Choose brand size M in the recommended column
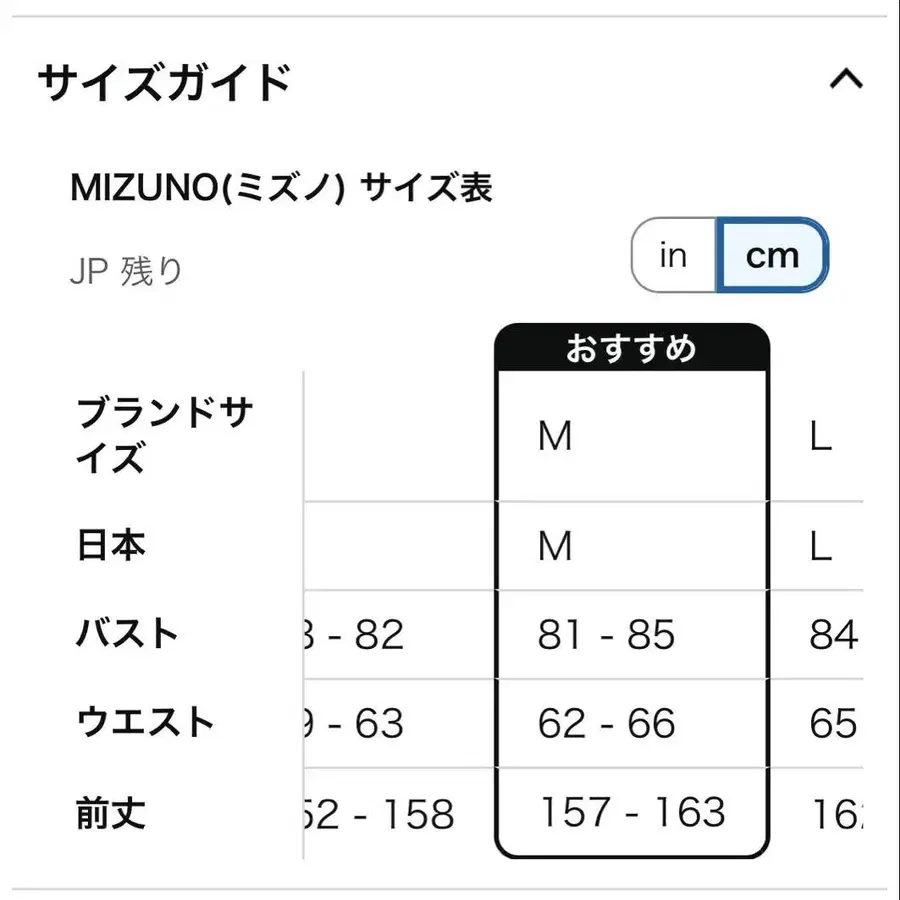 click(555, 437)
